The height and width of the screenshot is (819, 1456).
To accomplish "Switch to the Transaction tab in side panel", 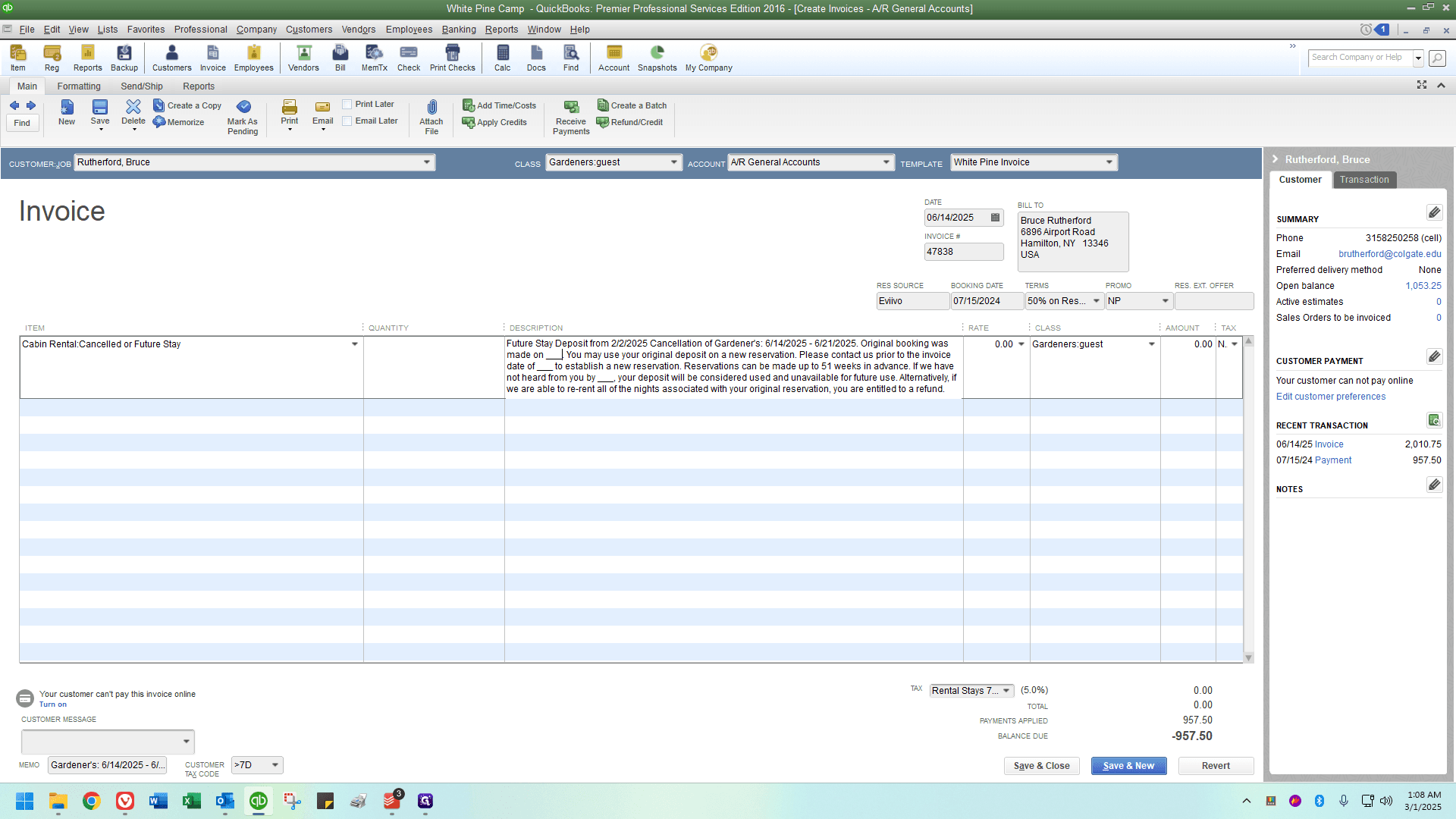I will click(x=1364, y=180).
